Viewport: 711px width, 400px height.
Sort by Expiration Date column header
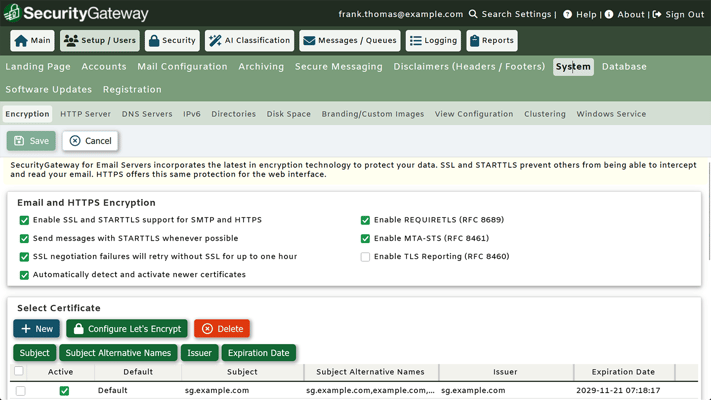tap(624, 372)
